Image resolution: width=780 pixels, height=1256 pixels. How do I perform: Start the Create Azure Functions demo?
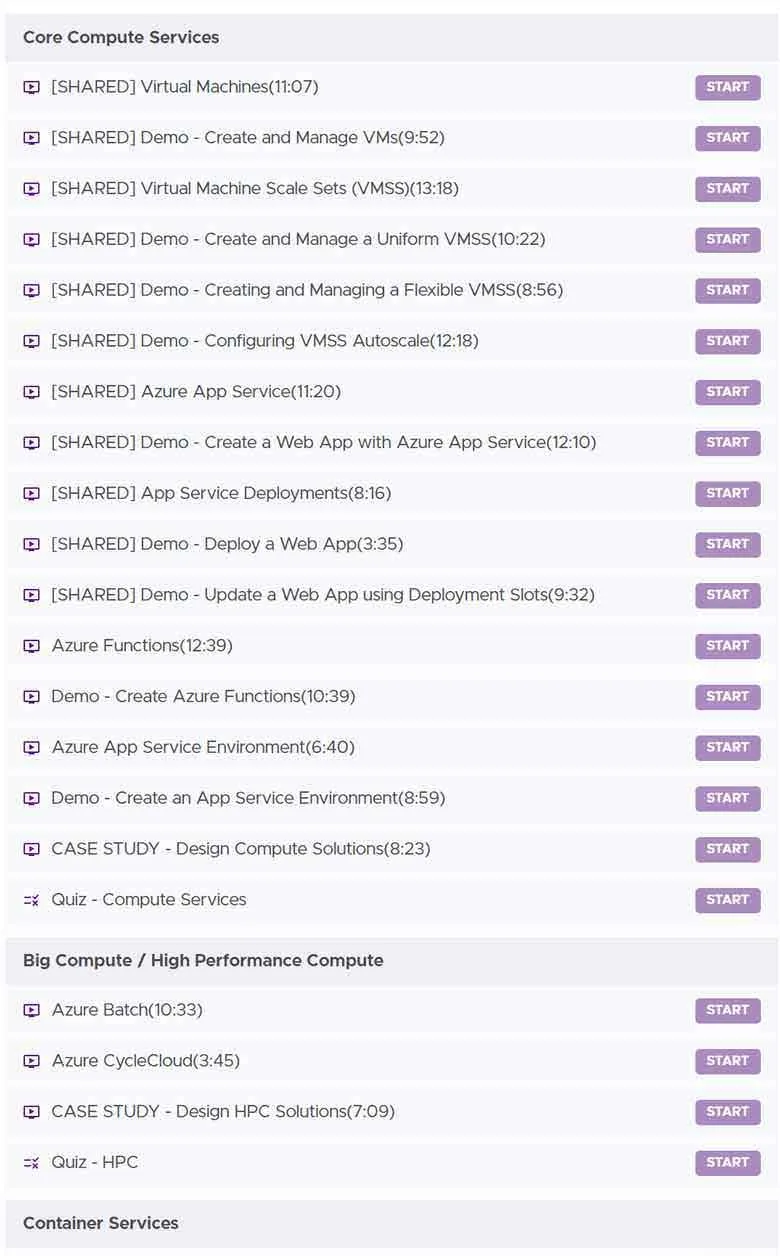pos(728,697)
